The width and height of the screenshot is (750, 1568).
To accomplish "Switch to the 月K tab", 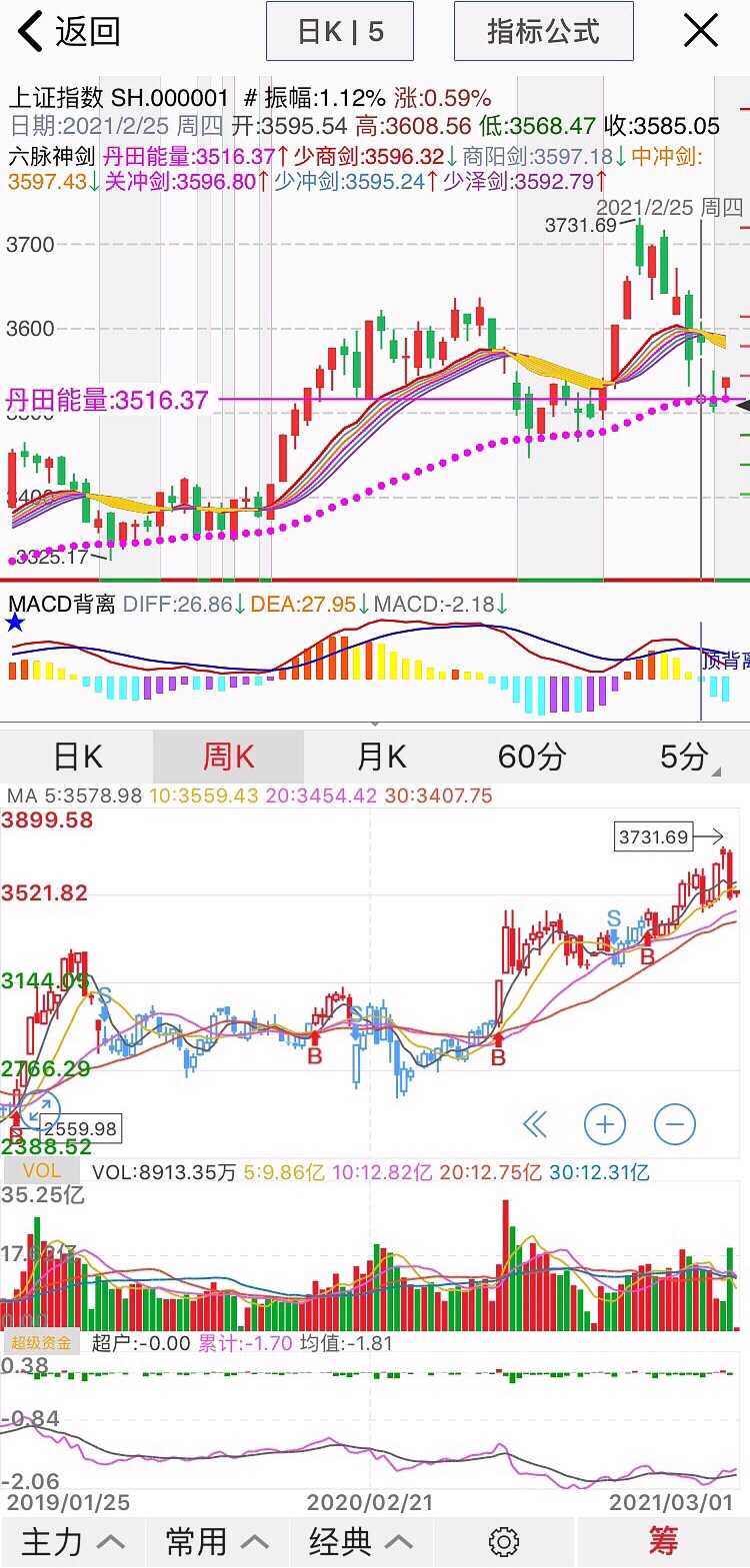I will [382, 757].
